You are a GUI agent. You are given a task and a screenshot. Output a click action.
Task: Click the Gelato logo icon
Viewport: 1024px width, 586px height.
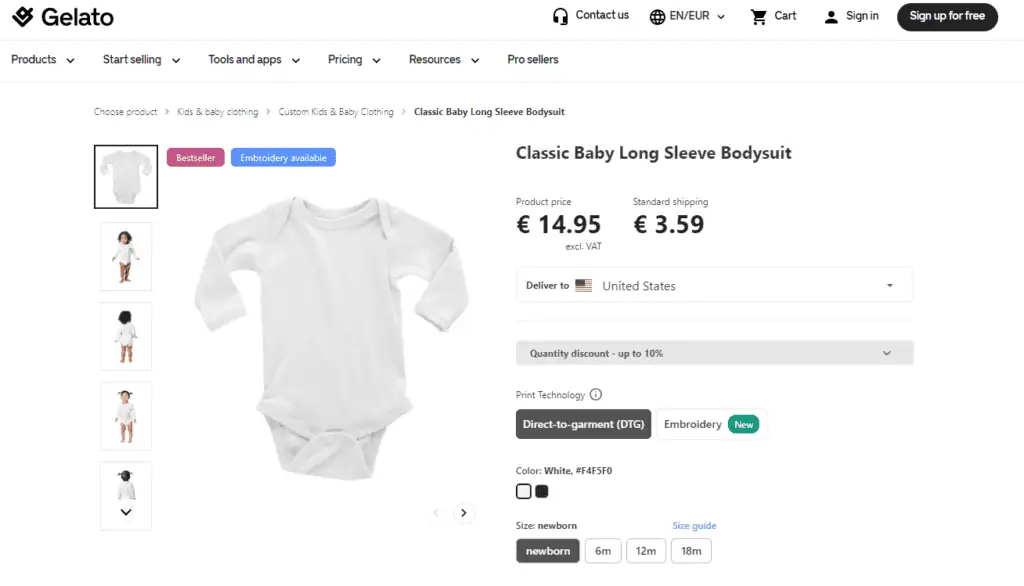pos(23,17)
